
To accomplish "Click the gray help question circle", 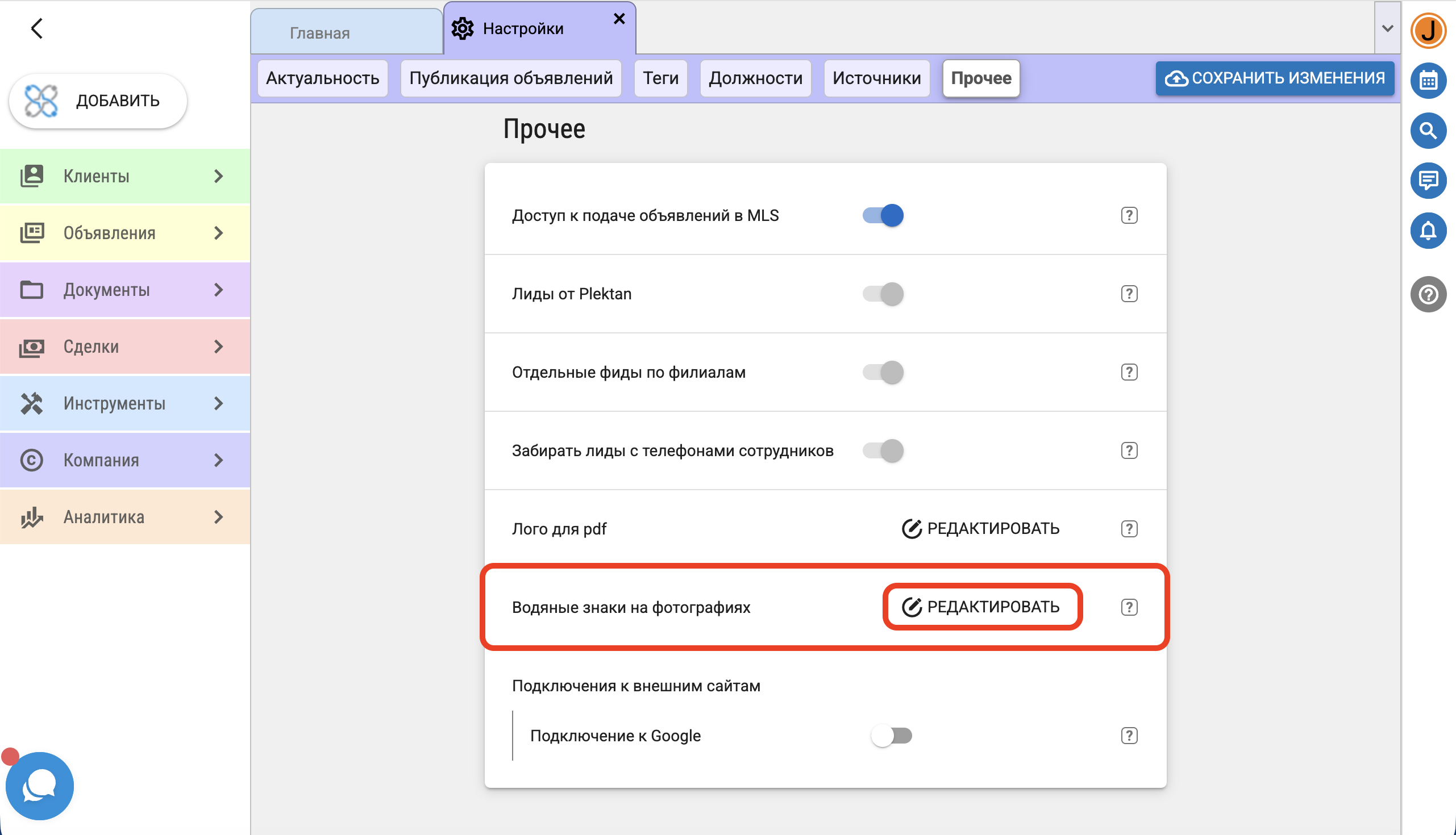I will (x=1428, y=294).
